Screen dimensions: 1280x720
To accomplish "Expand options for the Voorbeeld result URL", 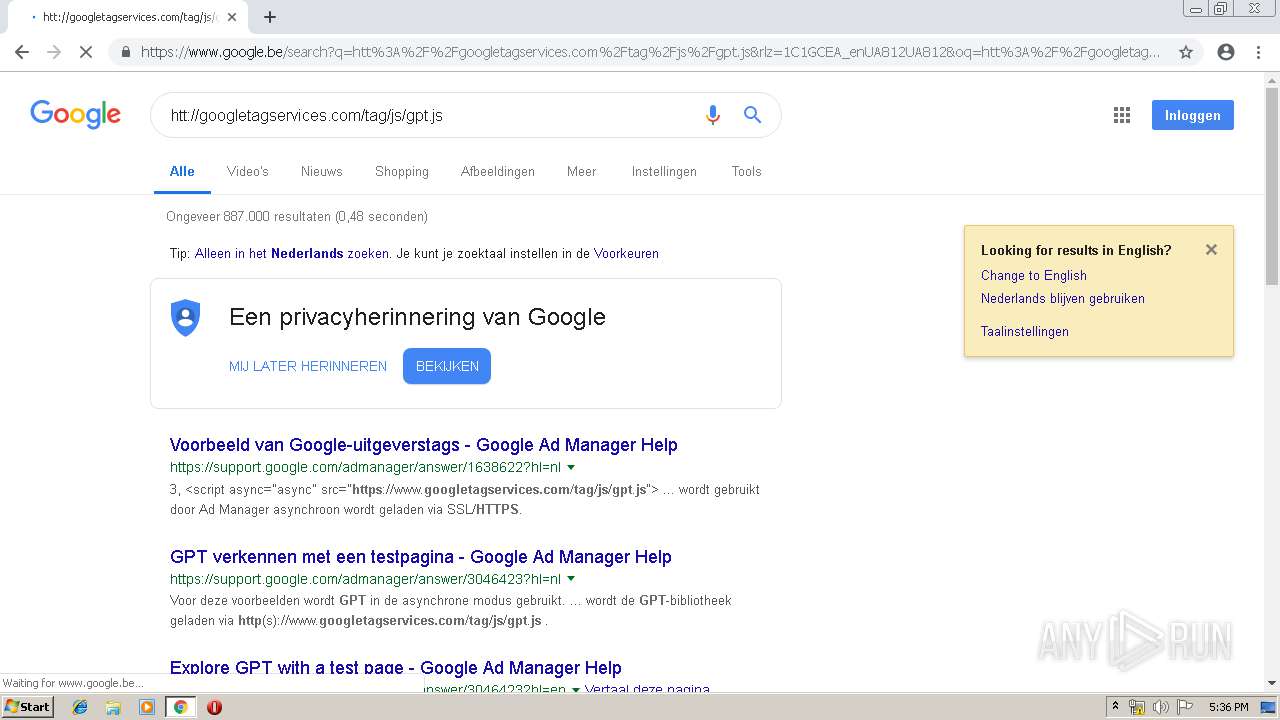I will tap(571, 467).
